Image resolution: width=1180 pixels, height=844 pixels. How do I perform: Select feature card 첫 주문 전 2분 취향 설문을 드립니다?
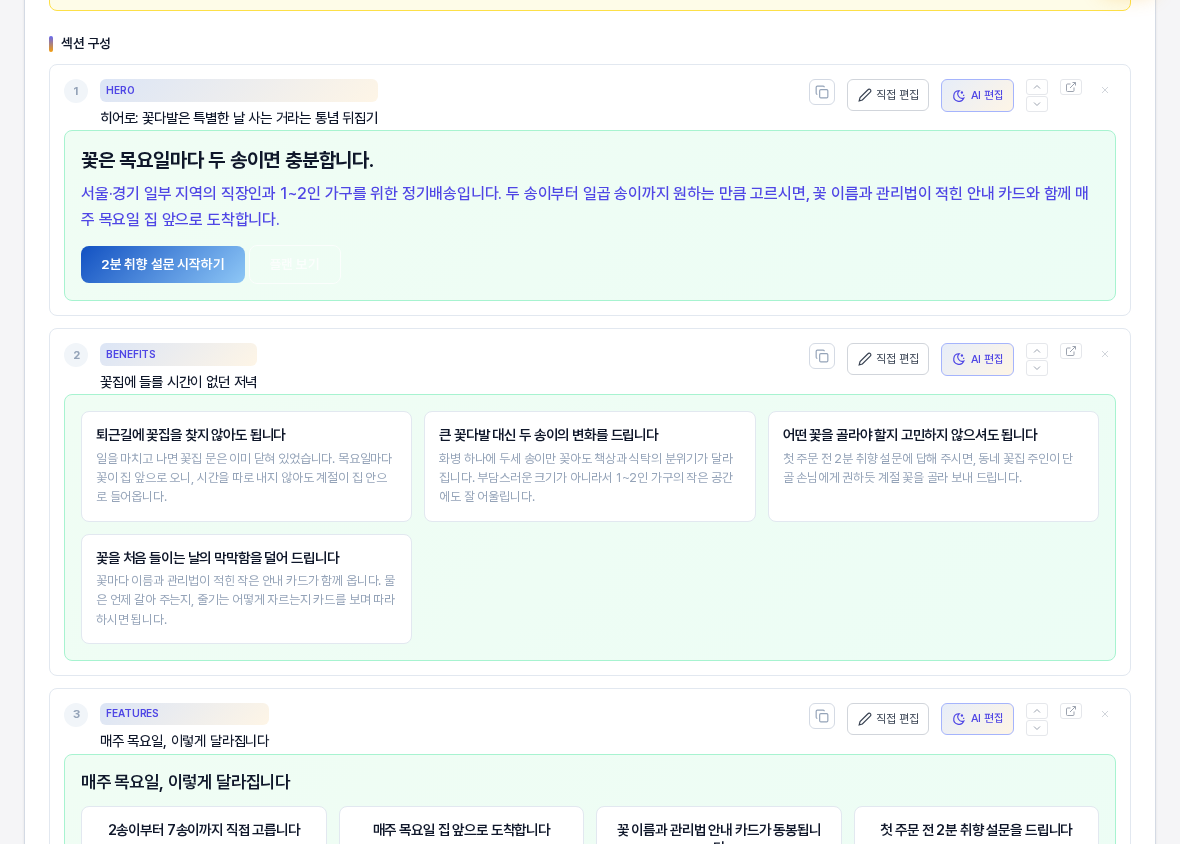click(x=976, y=825)
